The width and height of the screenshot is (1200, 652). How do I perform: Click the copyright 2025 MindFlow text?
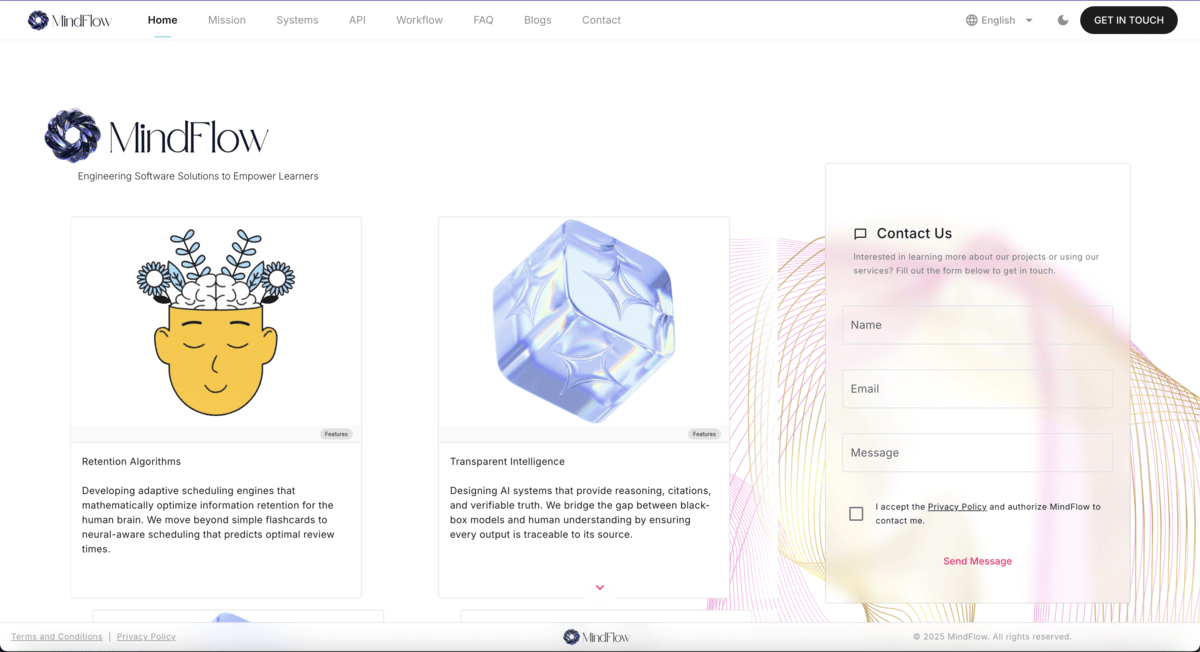point(992,637)
